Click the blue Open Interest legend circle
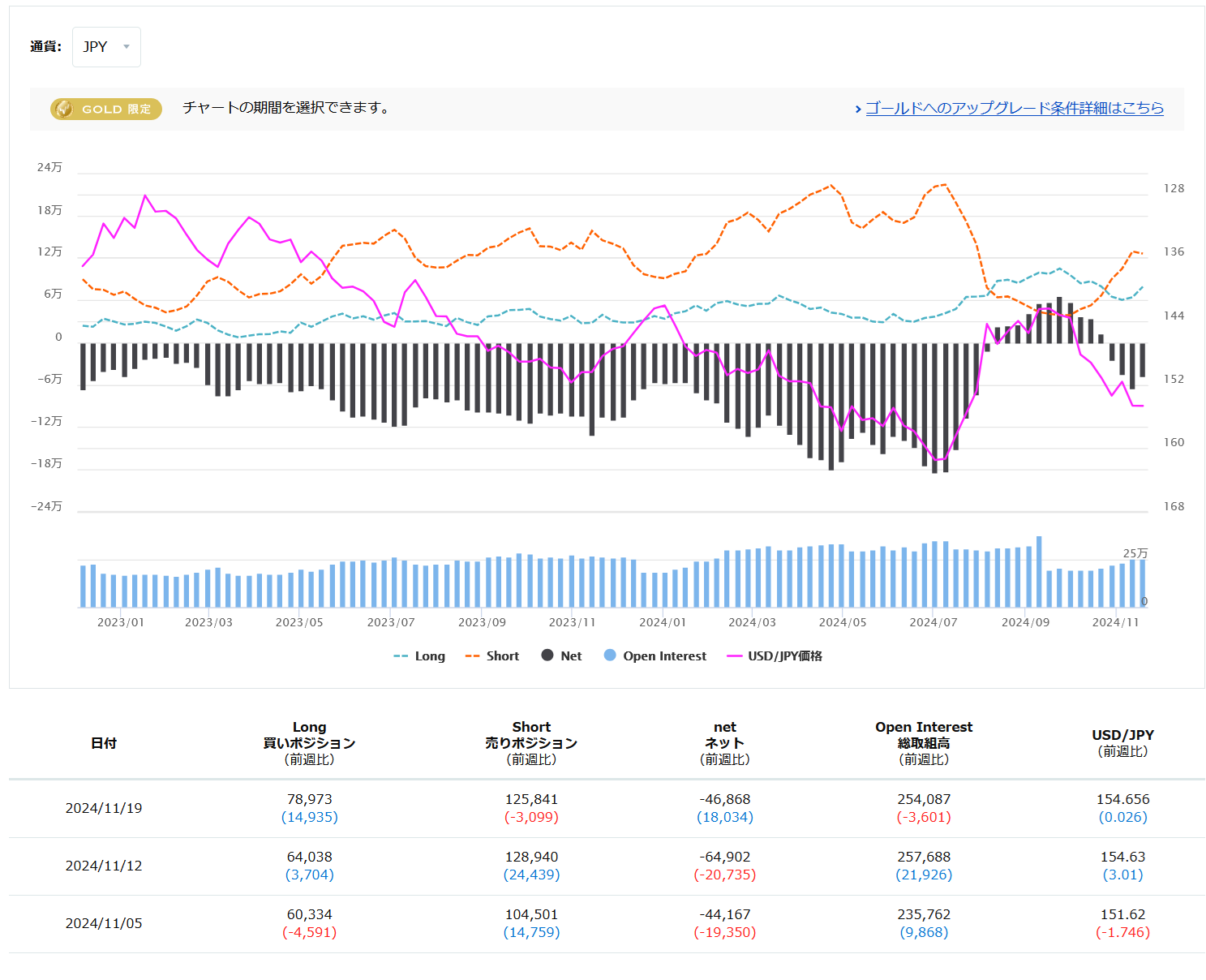The height and width of the screenshot is (980, 1206). coord(610,655)
